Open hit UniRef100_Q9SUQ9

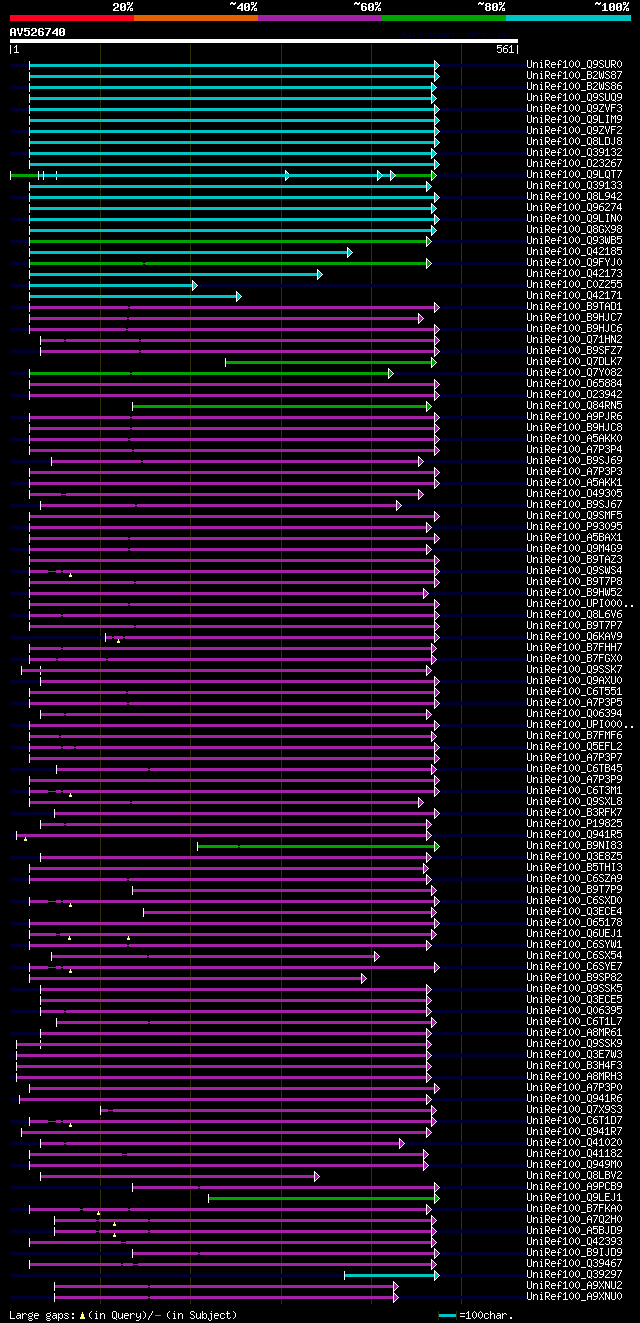coord(574,98)
